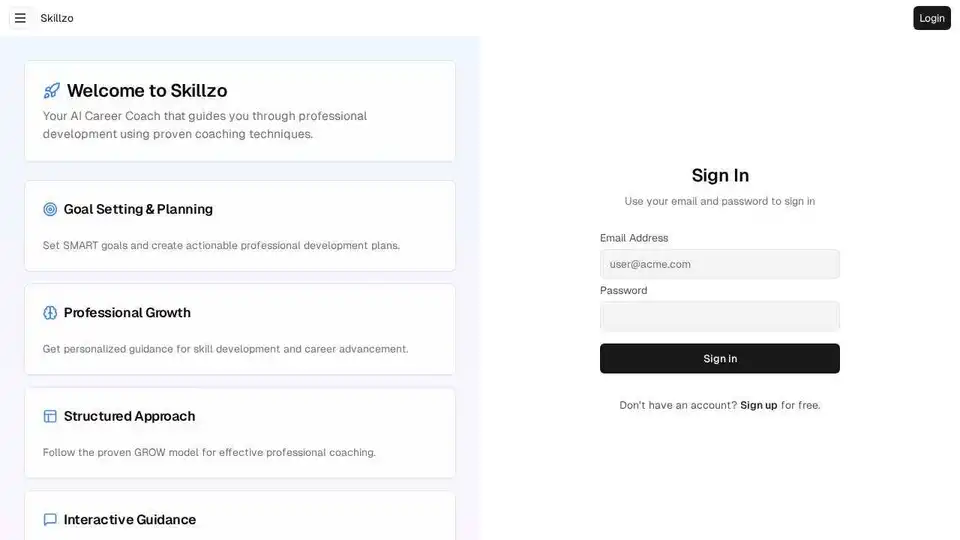Click the target icon for Goal Setting
The width and height of the screenshot is (960, 540).
[x=50, y=209]
